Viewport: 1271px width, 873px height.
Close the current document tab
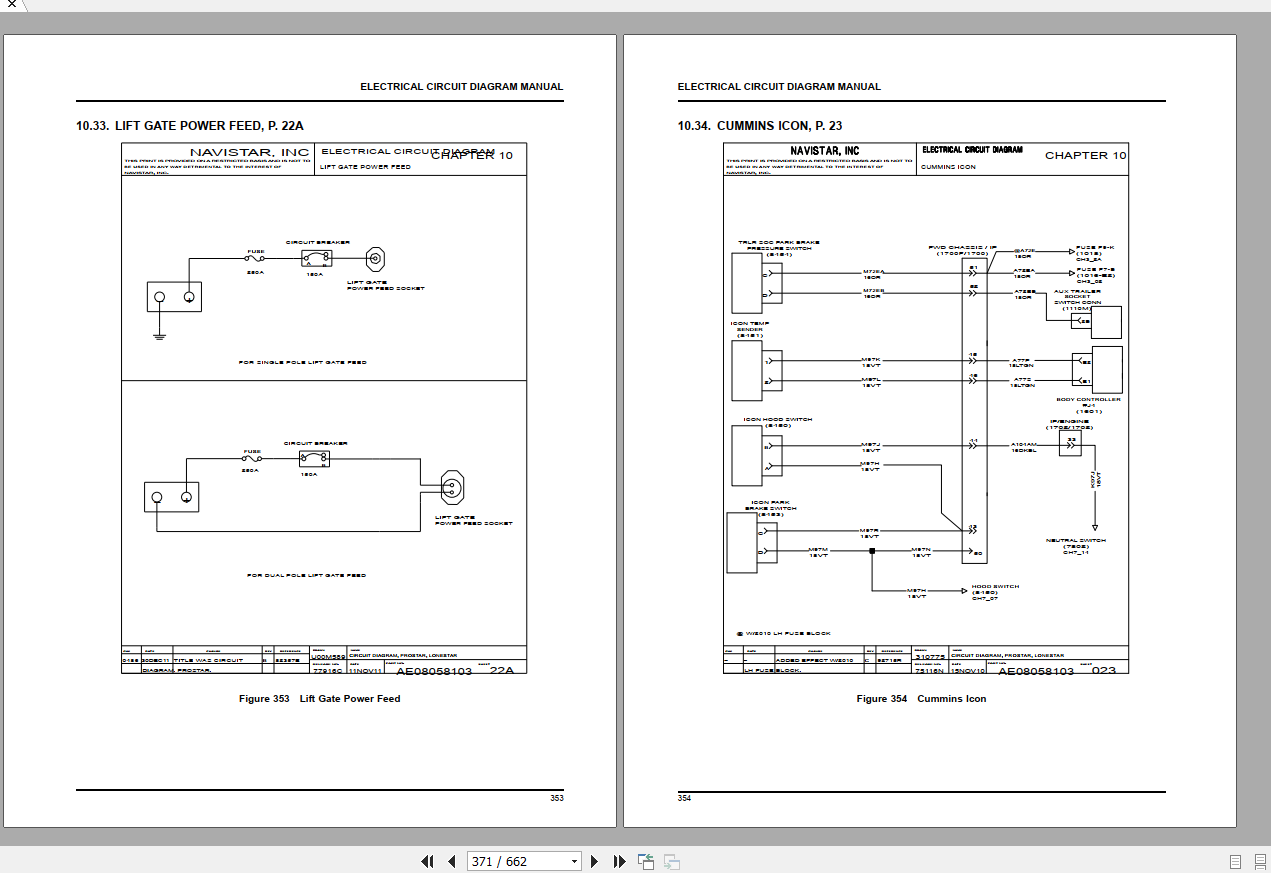click(x=10, y=4)
